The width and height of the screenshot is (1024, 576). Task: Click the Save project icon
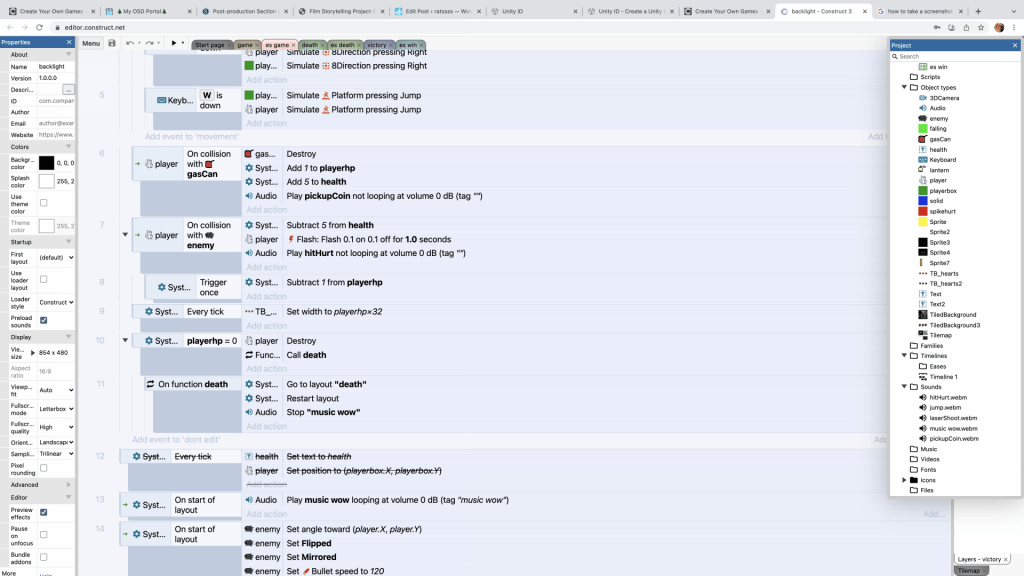pos(112,43)
